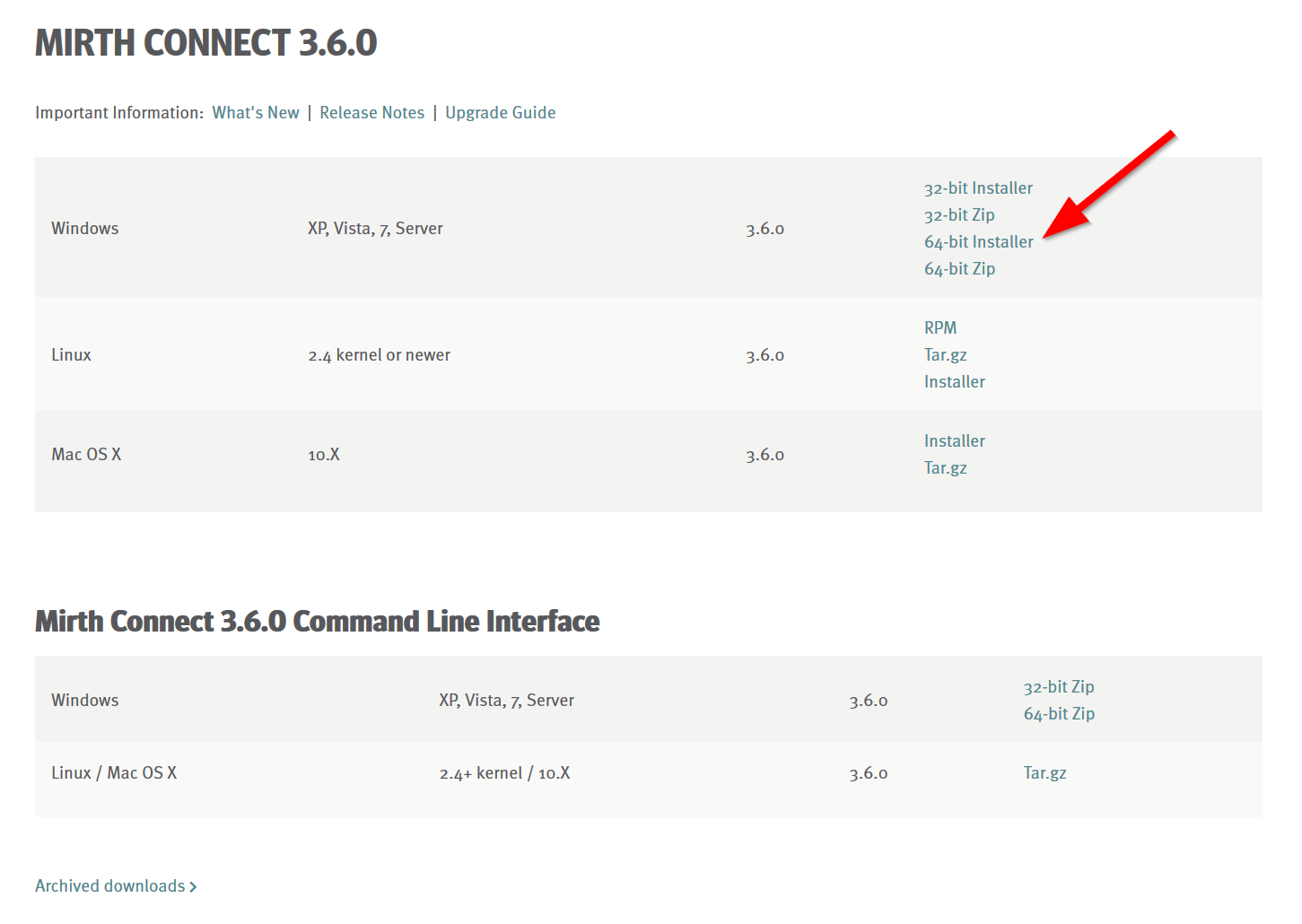Screen dimensions: 1302x924
Task: Click the chevron icon beside Archived downloads
Action: (193, 887)
